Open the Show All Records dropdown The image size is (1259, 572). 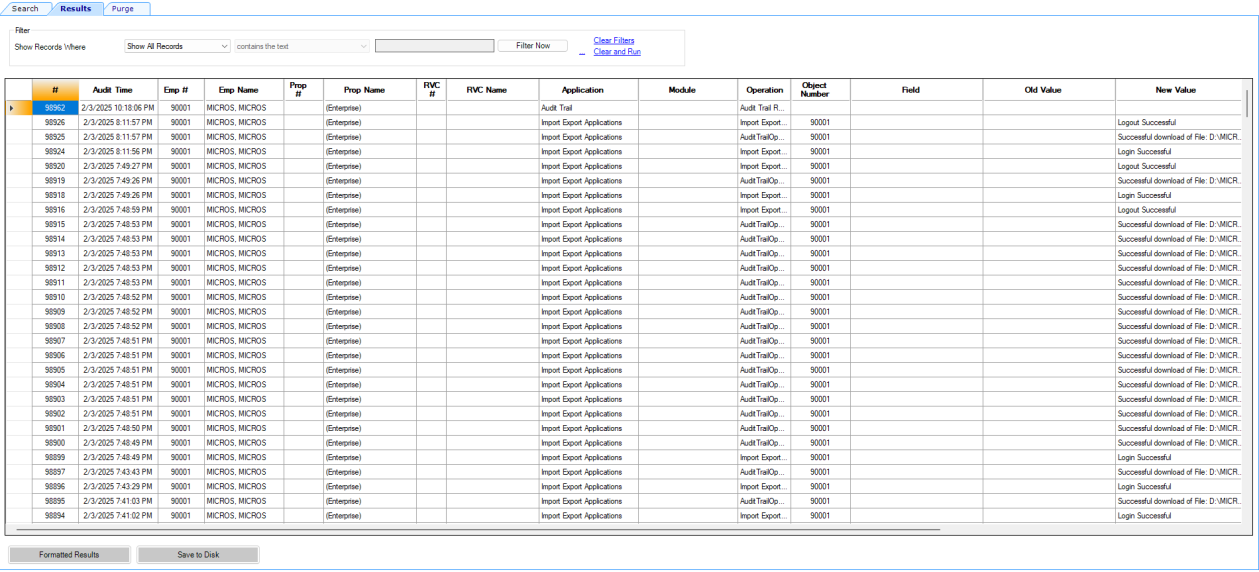[178, 46]
